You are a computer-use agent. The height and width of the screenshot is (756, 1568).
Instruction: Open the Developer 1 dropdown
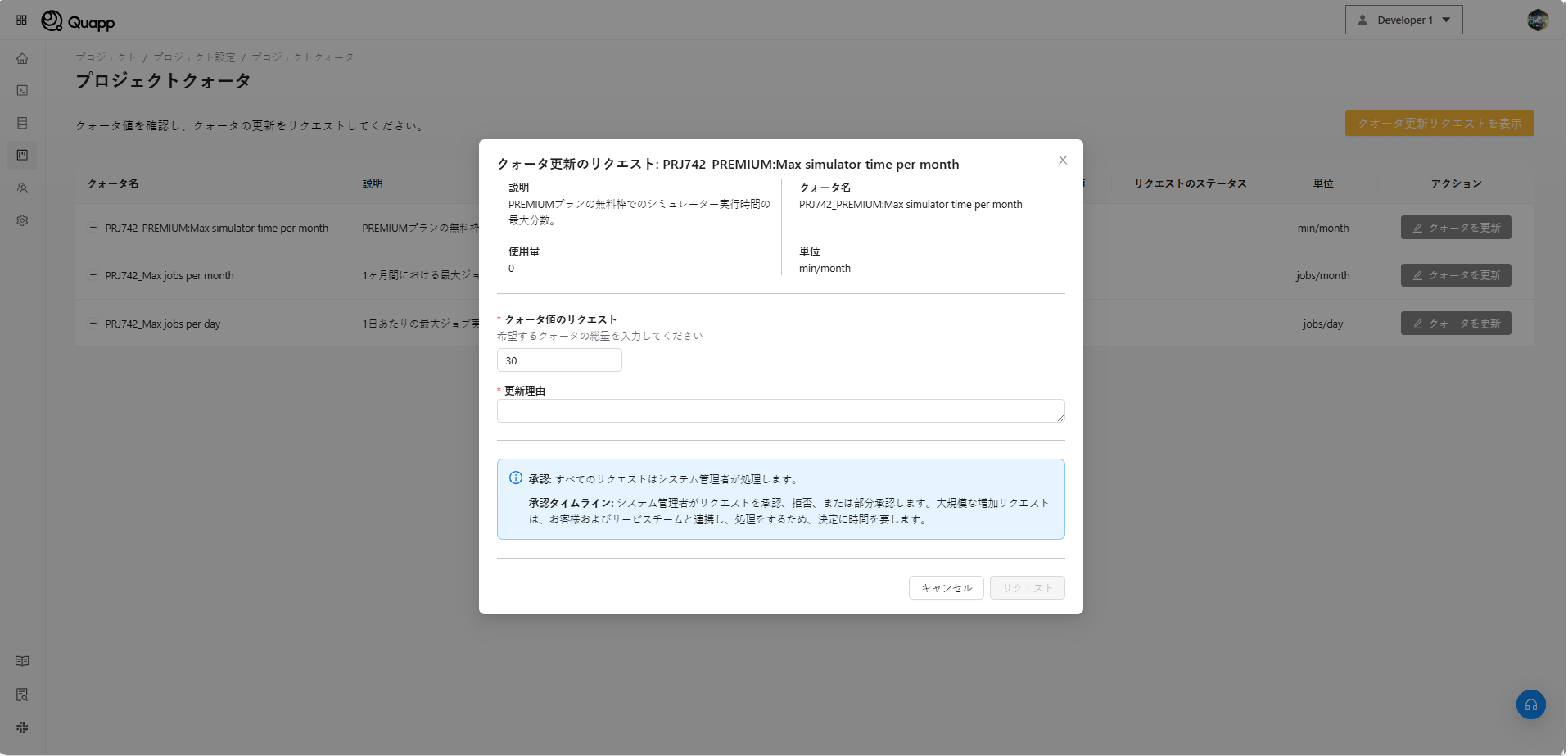click(1403, 19)
